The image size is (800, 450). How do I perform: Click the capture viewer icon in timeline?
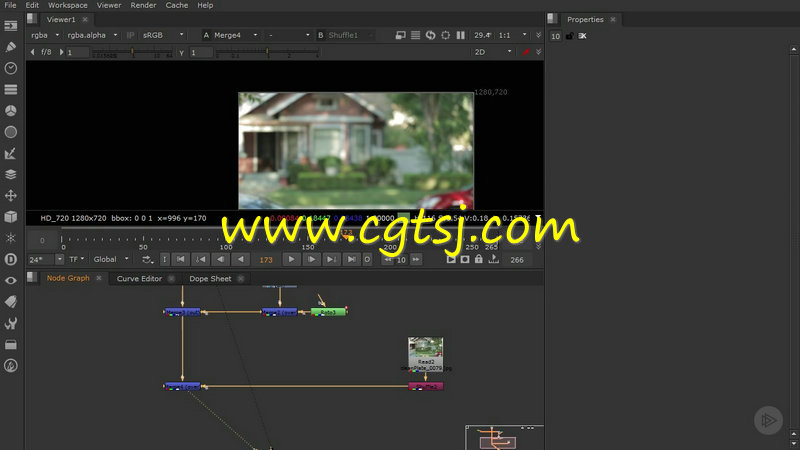(465, 259)
